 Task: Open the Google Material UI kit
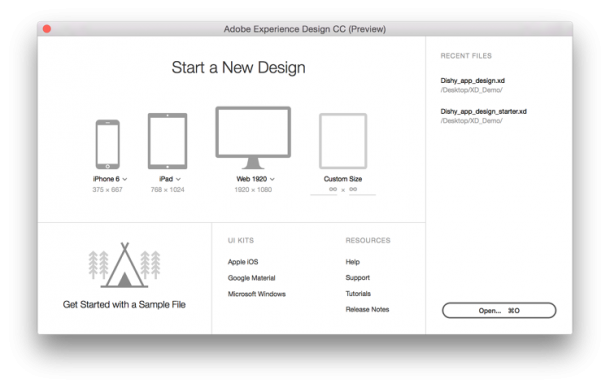(251, 278)
